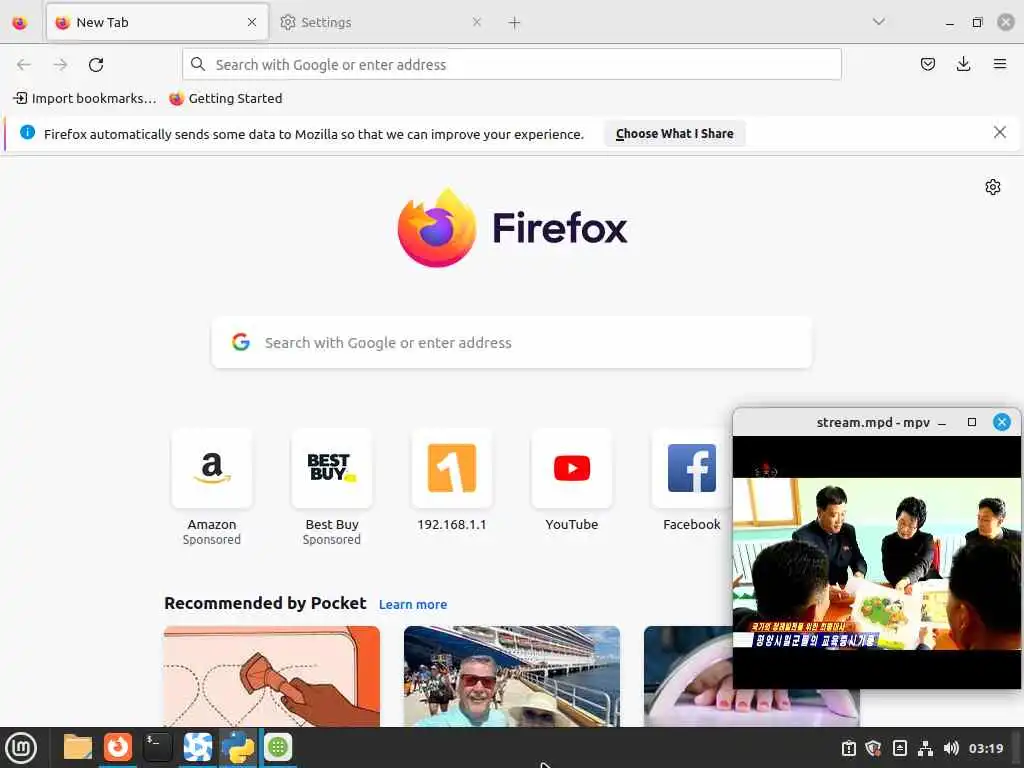This screenshot has height=768, width=1024.
Task: Restore down the Firefox window
Action: pos(977,23)
